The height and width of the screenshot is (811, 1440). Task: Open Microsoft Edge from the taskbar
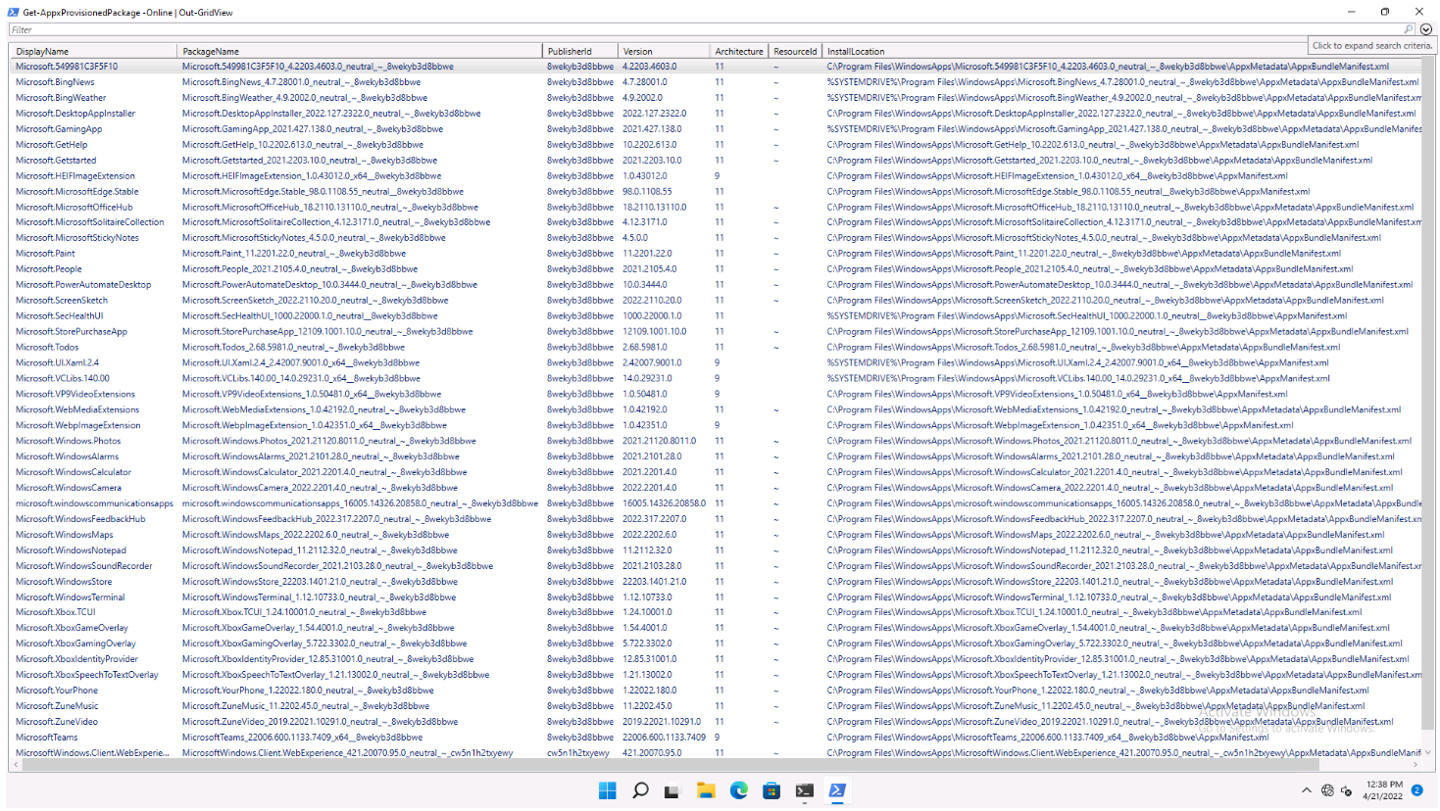click(739, 791)
